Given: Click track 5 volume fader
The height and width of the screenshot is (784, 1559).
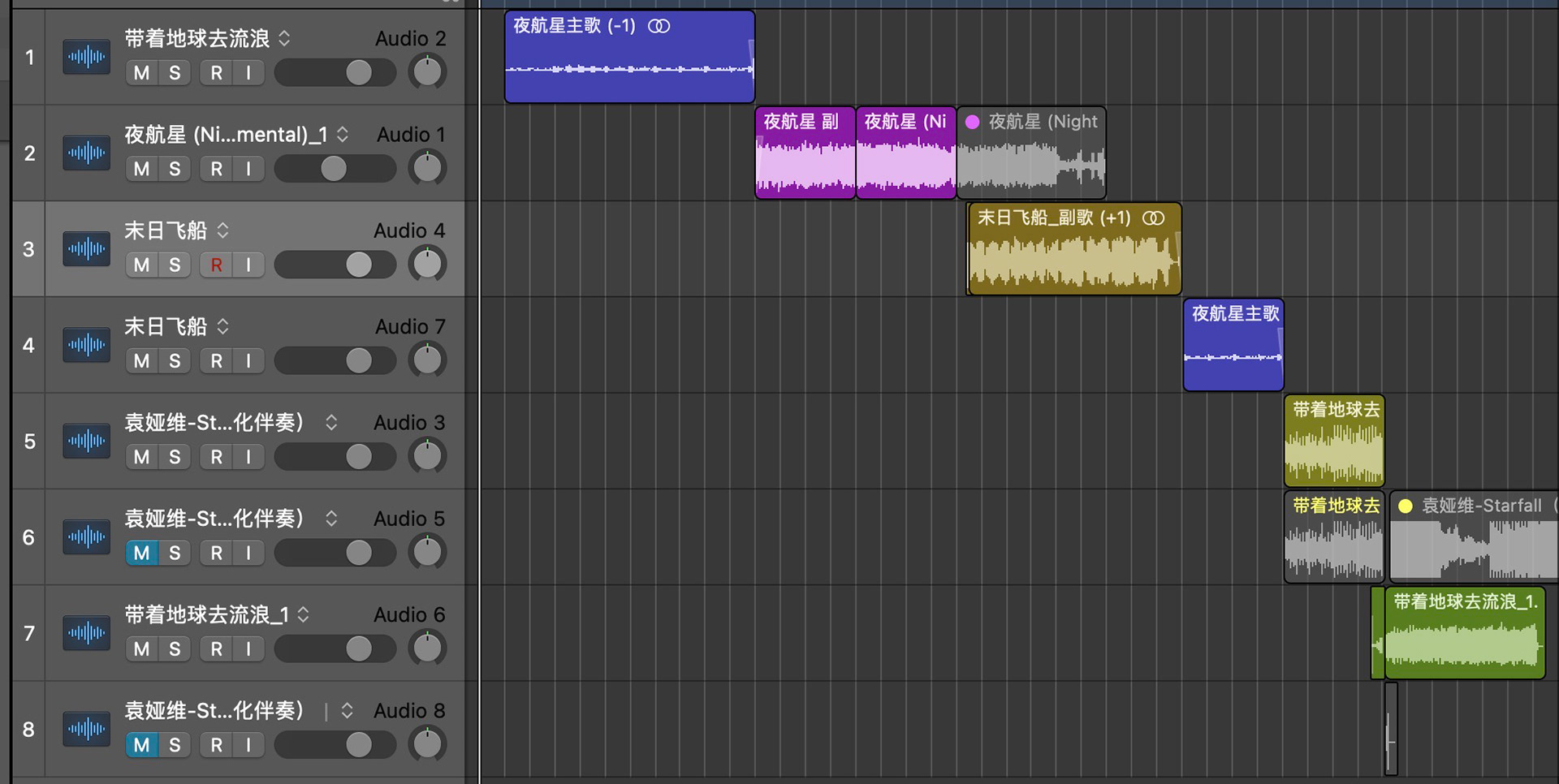Looking at the screenshot, I should tap(335, 457).
